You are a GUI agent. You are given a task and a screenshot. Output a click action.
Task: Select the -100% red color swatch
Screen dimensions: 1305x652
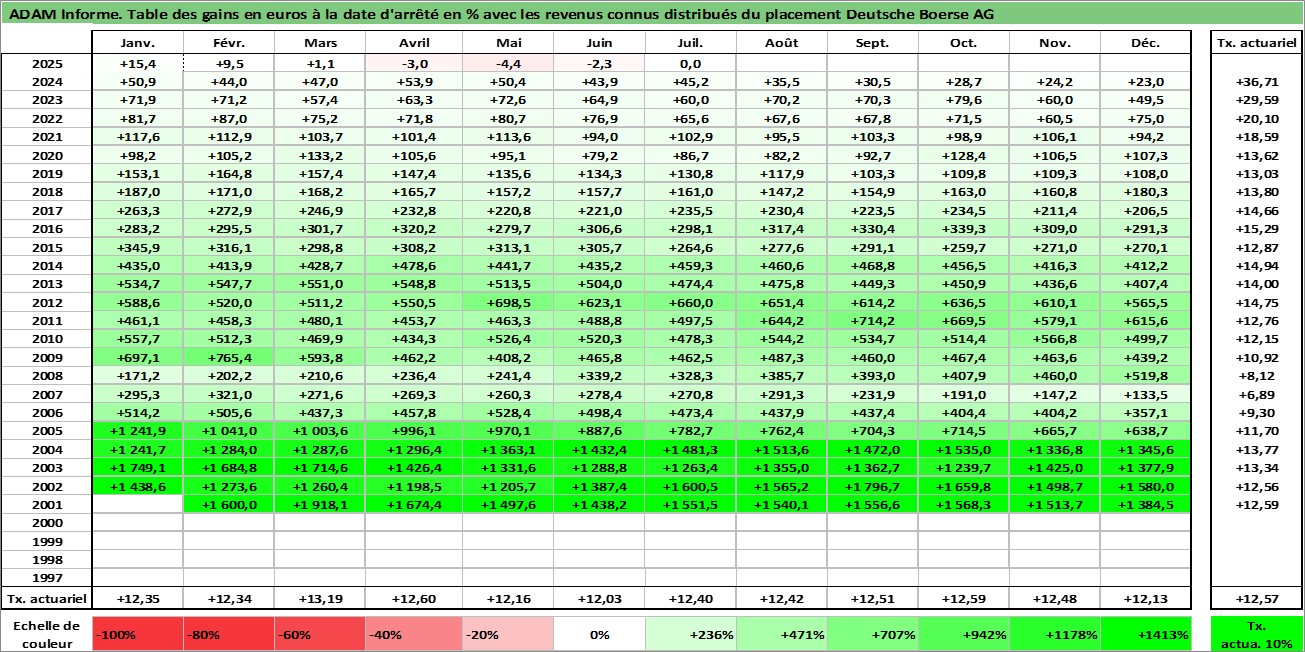(137, 634)
